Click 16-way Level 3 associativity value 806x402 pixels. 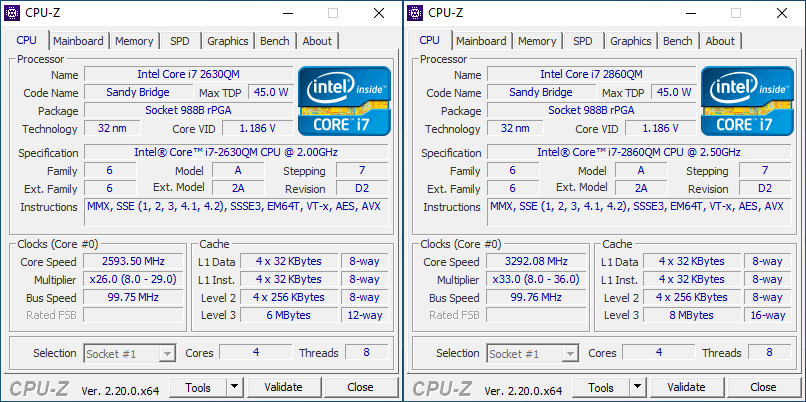[x=767, y=315]
